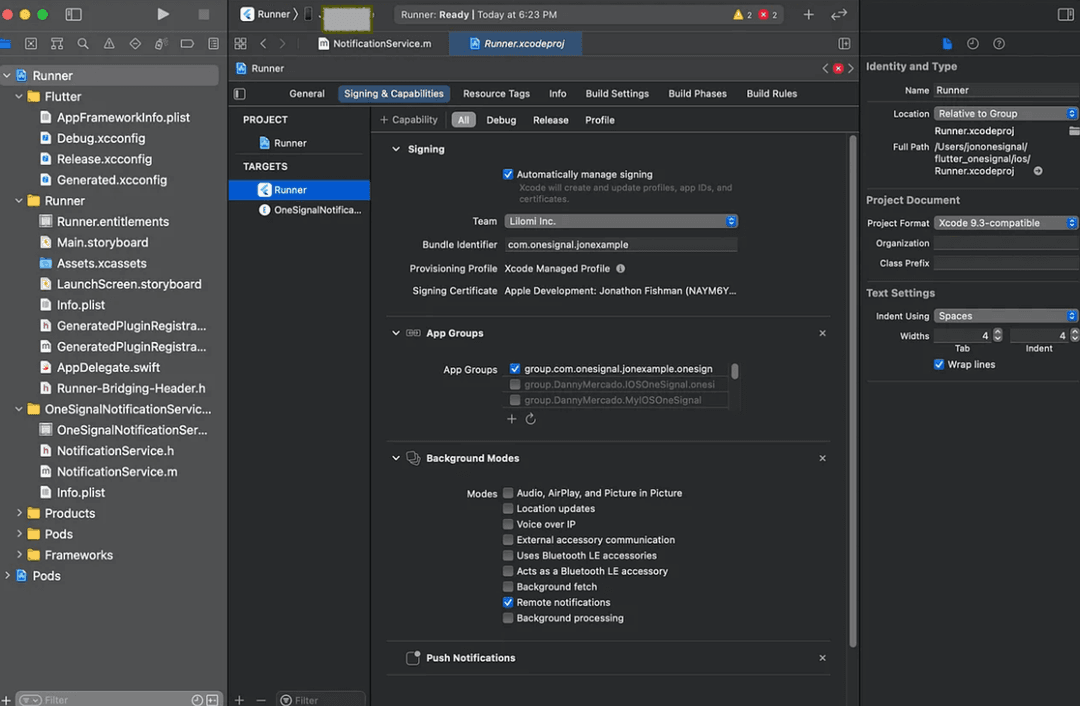Viewport: 1080px width, 706px height.
Task: Collapse the Background Modes section
Action: [395, 458]
